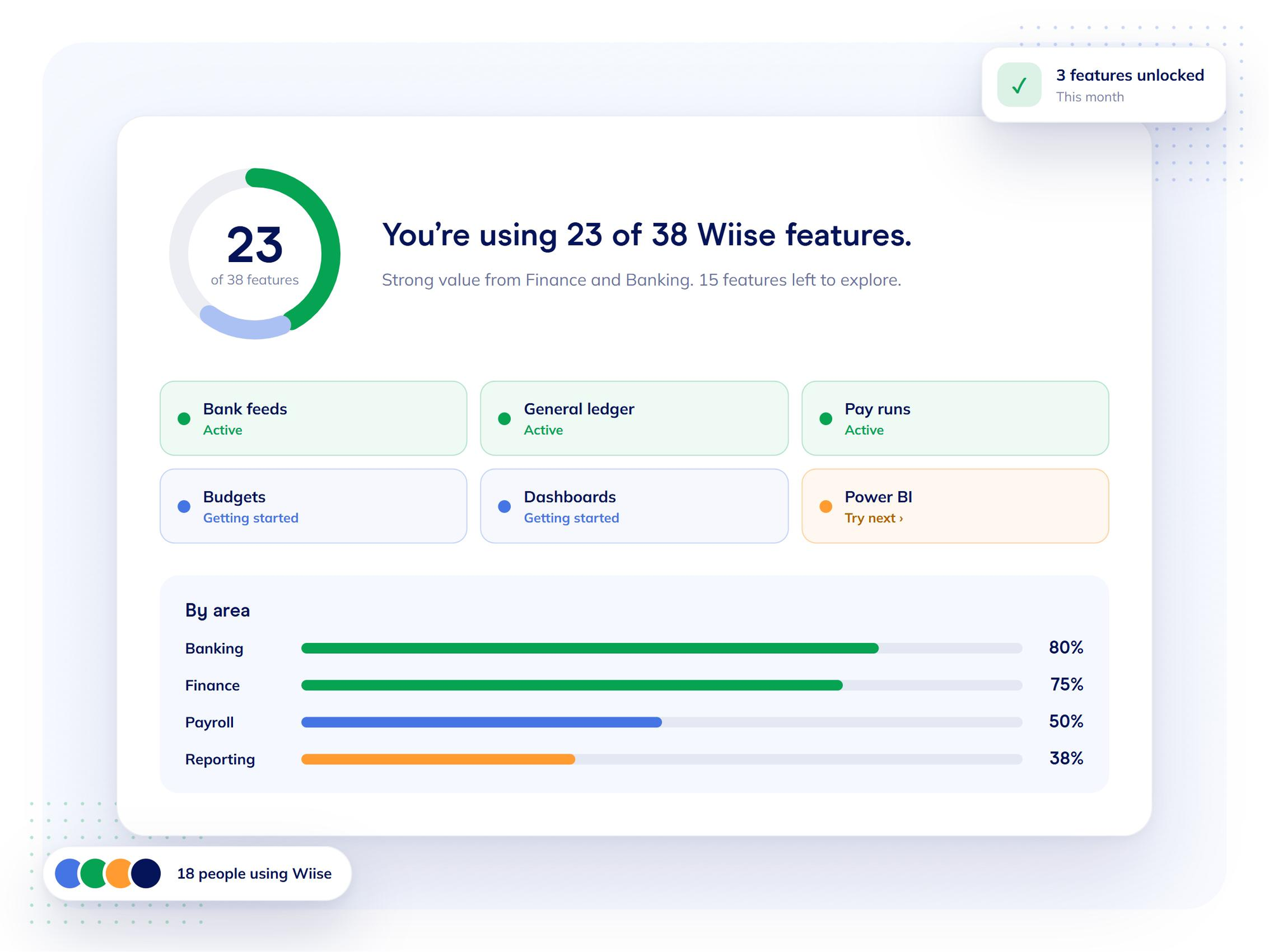Click the headline You're using 23 of 38
This screenshot has width=1269, height=952.
(x=646, y=235)
